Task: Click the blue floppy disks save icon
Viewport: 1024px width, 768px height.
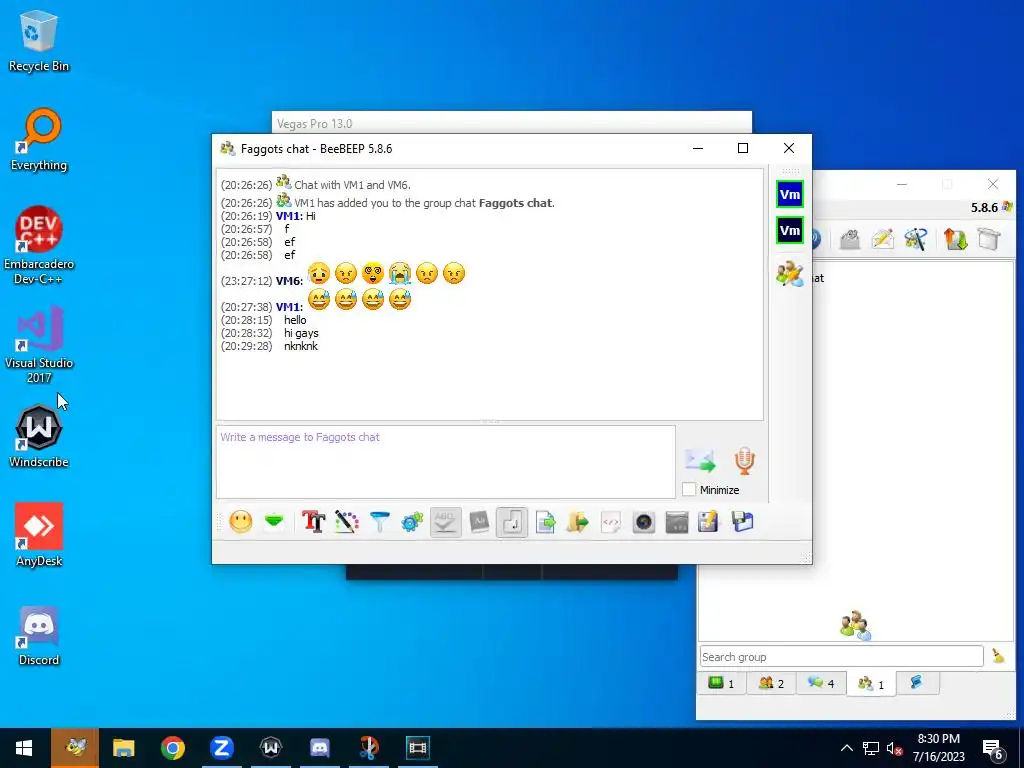Action: (x=743, y=522)
